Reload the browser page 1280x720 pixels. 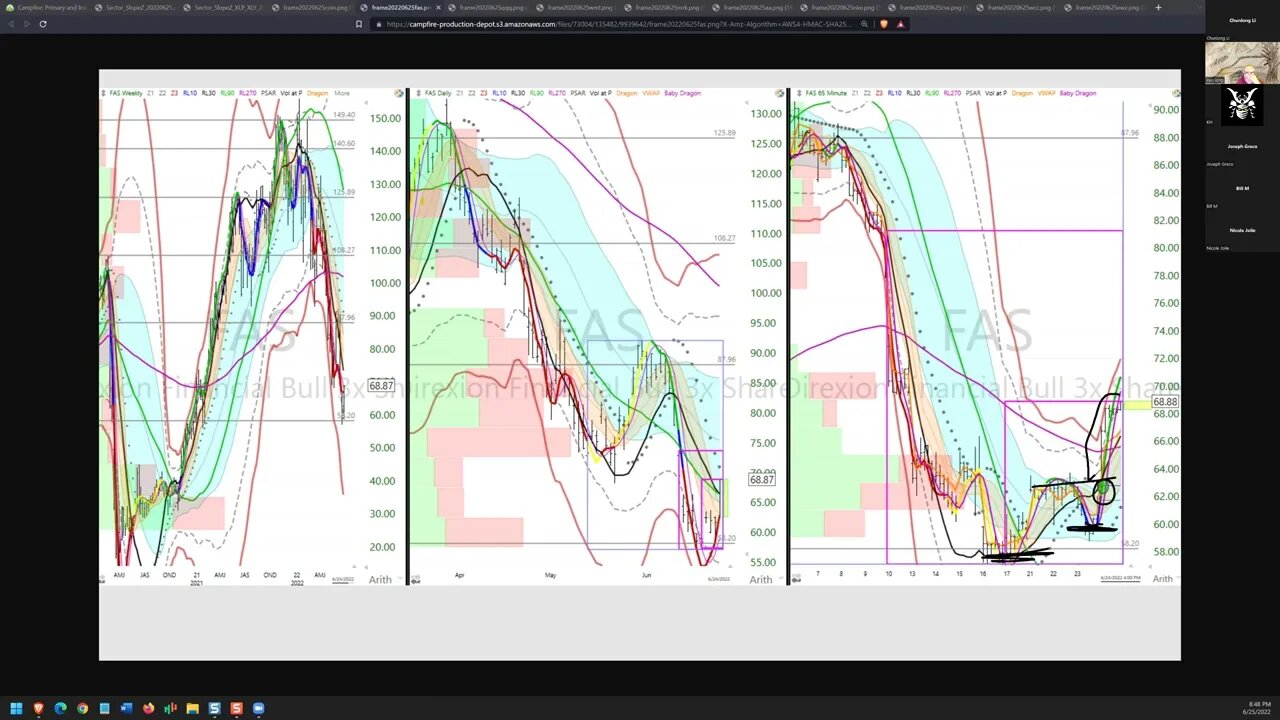(x=42, y=23)
